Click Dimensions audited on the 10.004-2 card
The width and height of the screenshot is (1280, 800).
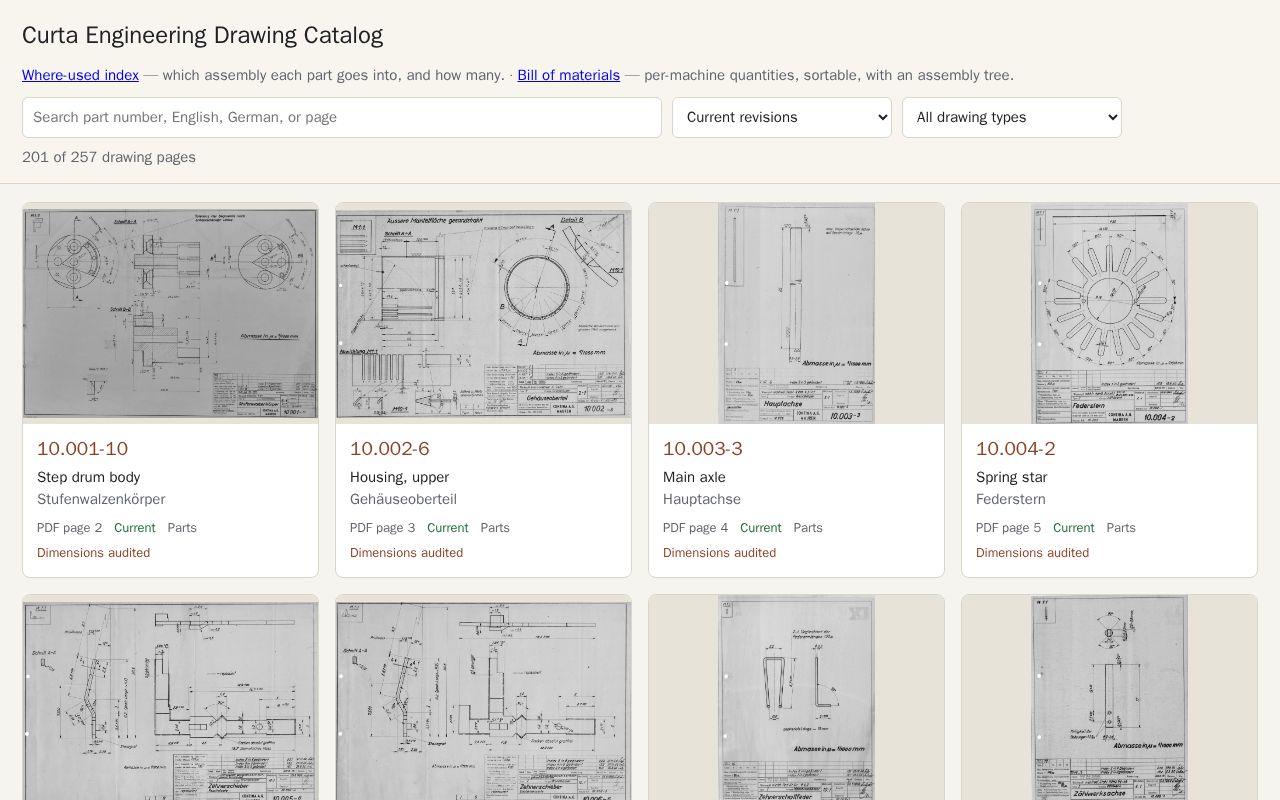coord(1032,553)
